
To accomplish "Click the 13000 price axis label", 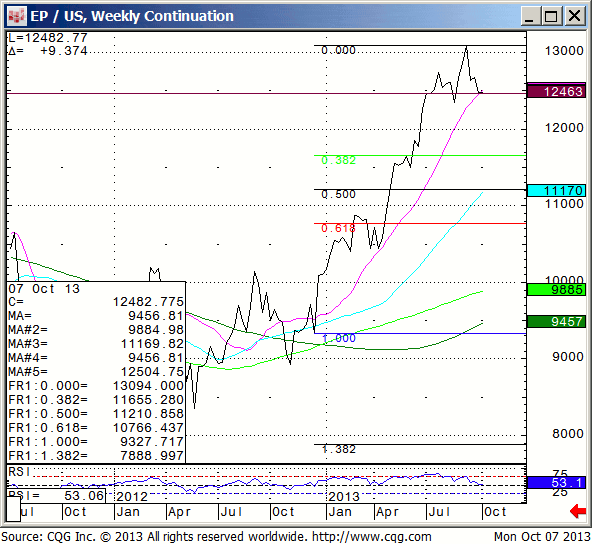I will pyautogui.click(x=564, y=51).
